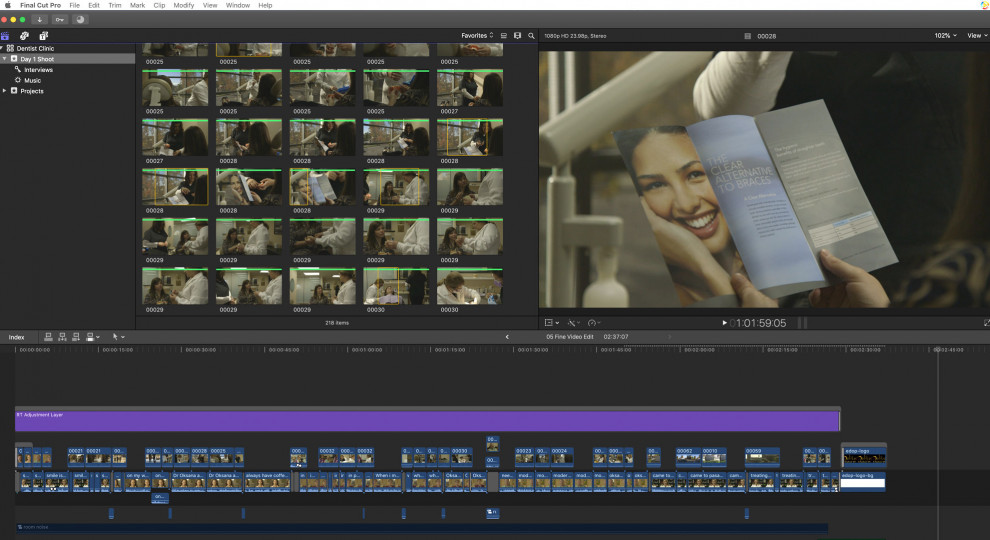Click the audio meters beside timecode

click(x=802, y=323)
